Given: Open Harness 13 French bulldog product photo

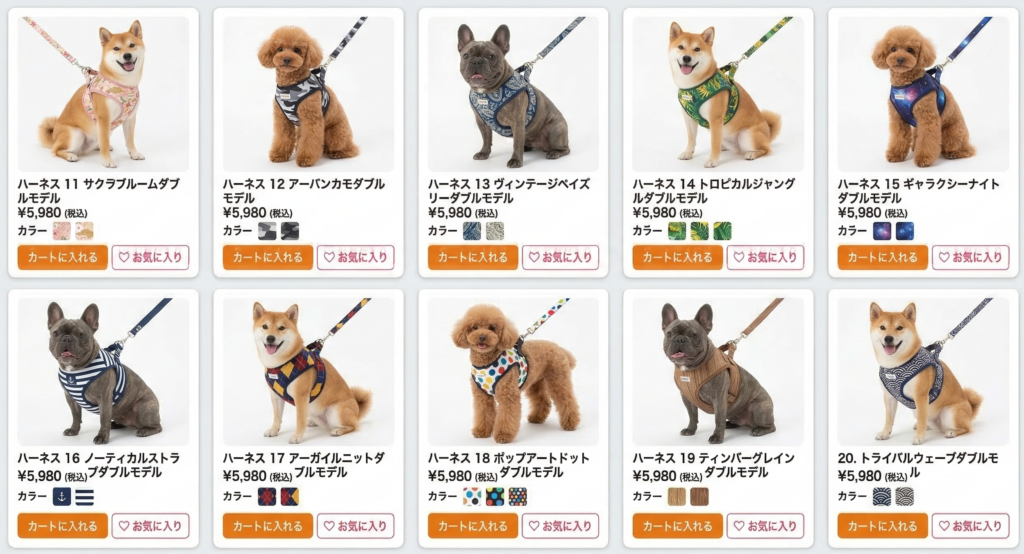Looking at the screenshot, I should 513,95.
